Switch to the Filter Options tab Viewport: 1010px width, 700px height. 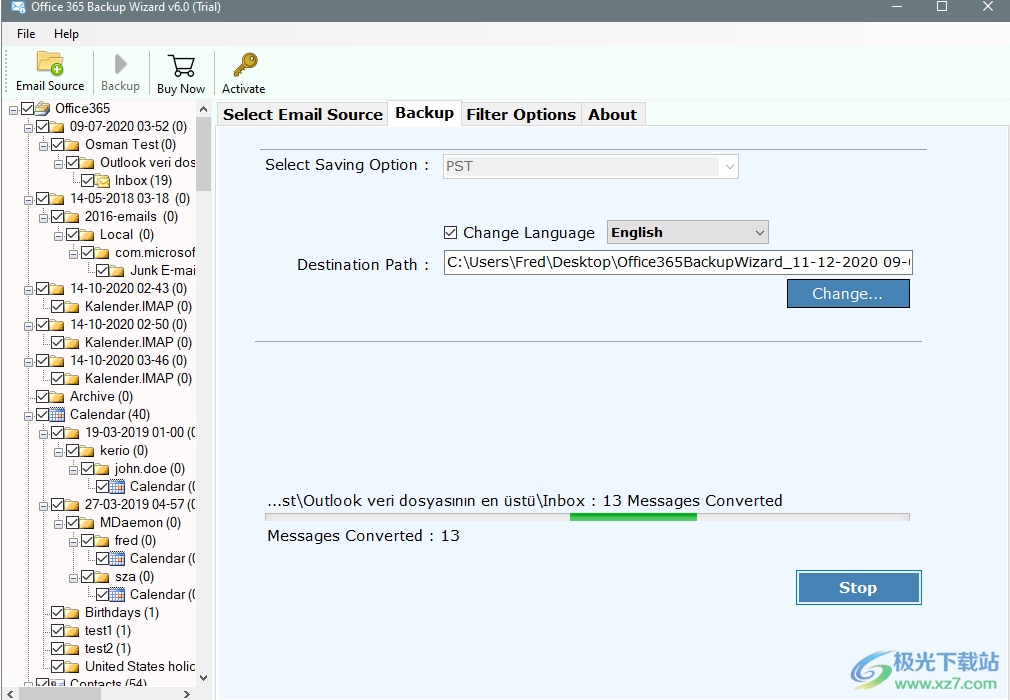520,114
